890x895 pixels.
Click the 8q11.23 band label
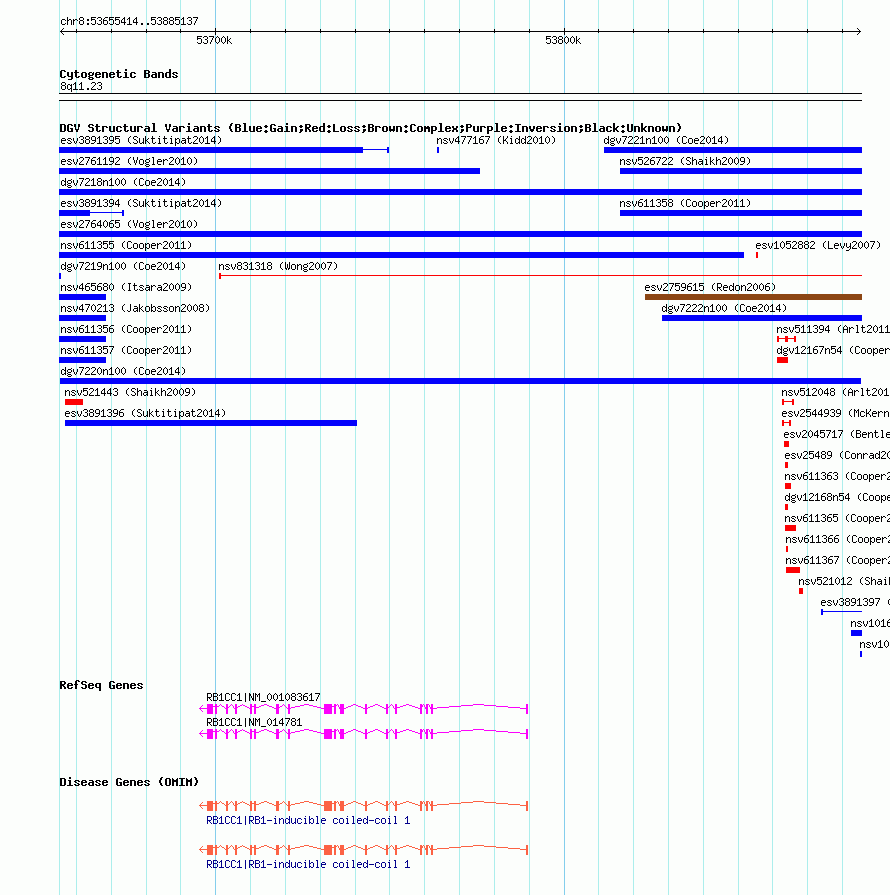click(x=81, y=87)
